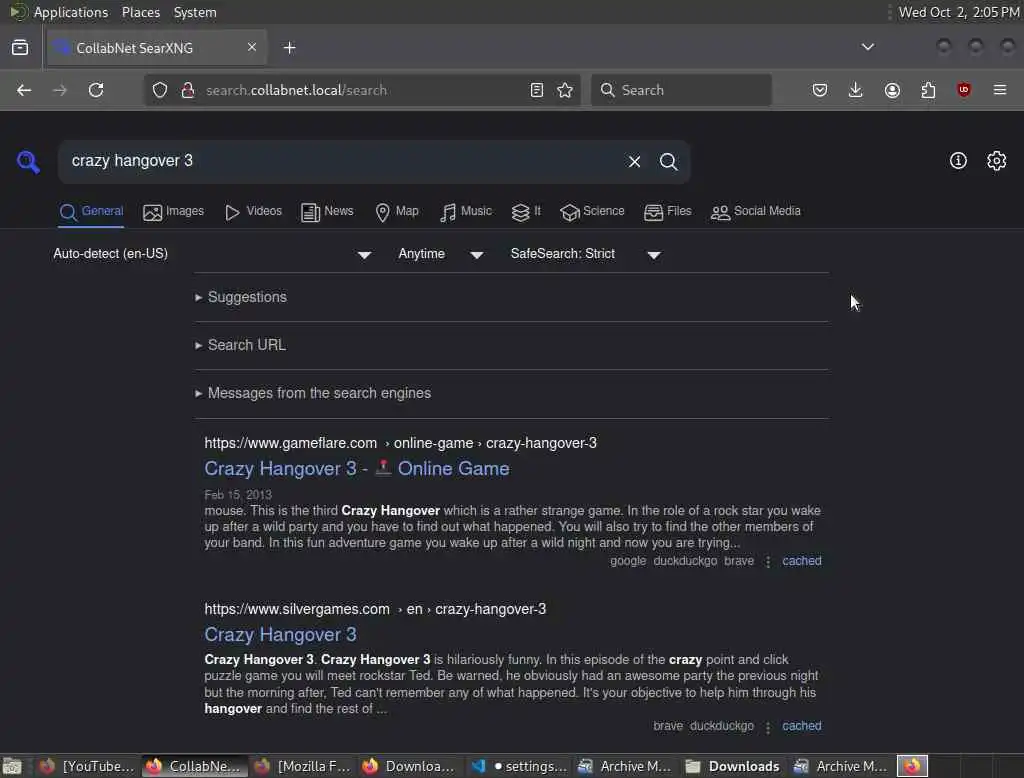Switch to the Images category
Image resolution: width=1024 pixels, height=778 pixels.
click(x=174, y=212)
